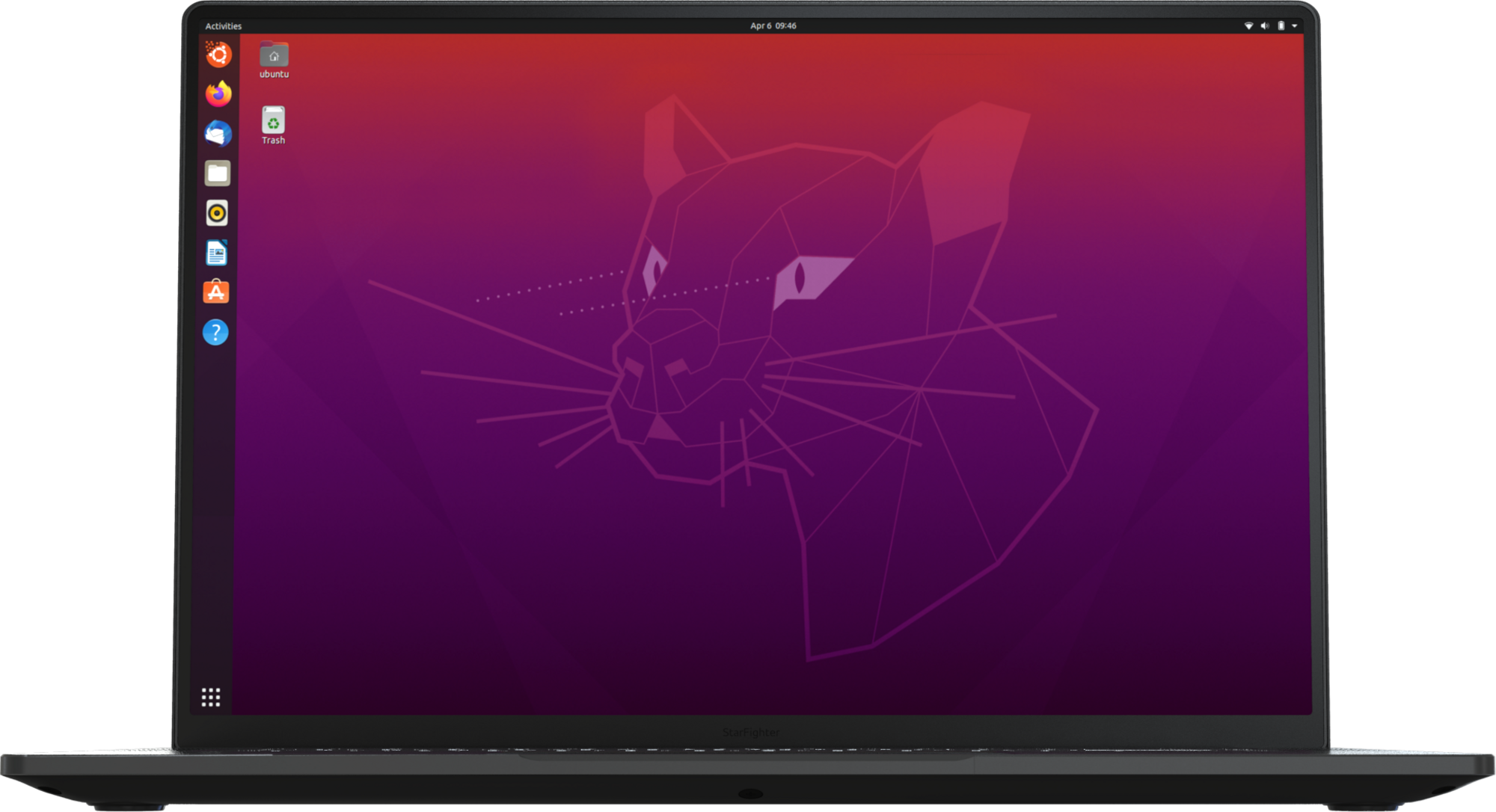1496x812 pixels.
Task: Launch the Install Ubuntu dock icon
Action: coord(218,55)
